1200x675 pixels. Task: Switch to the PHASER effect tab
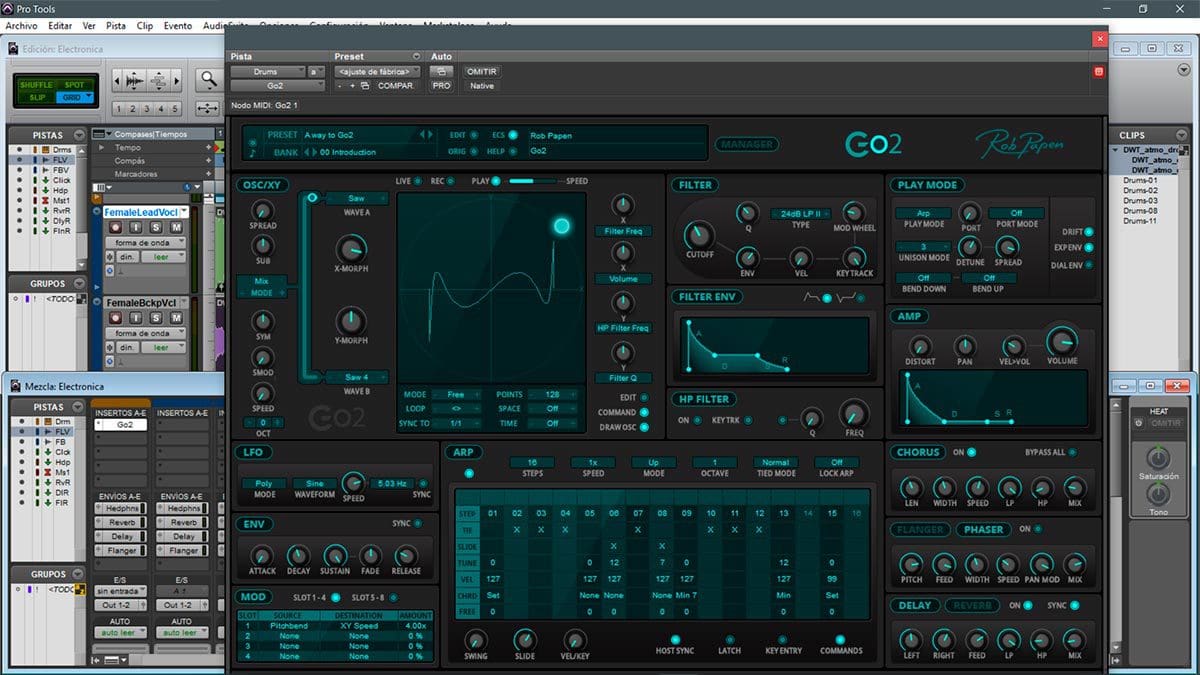982,529
